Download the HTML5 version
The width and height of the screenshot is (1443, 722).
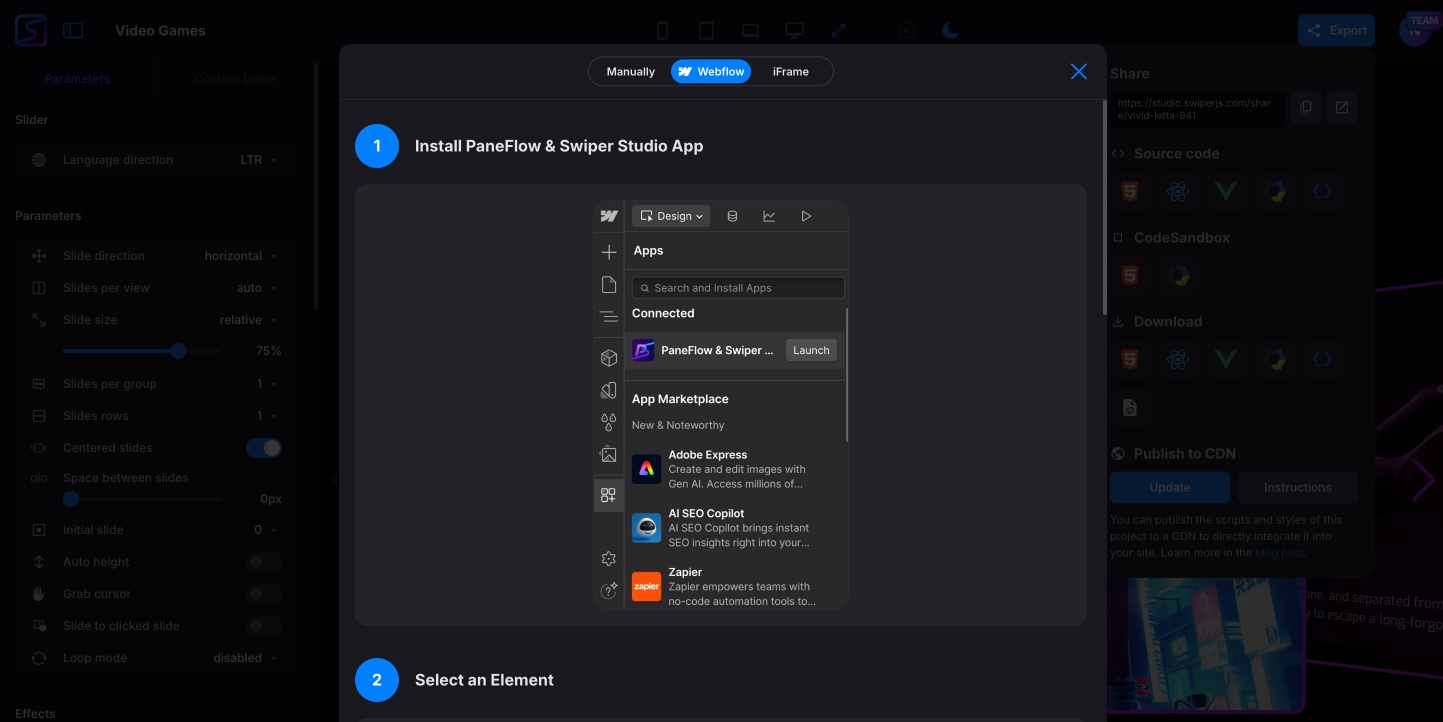coord(1129,359)
